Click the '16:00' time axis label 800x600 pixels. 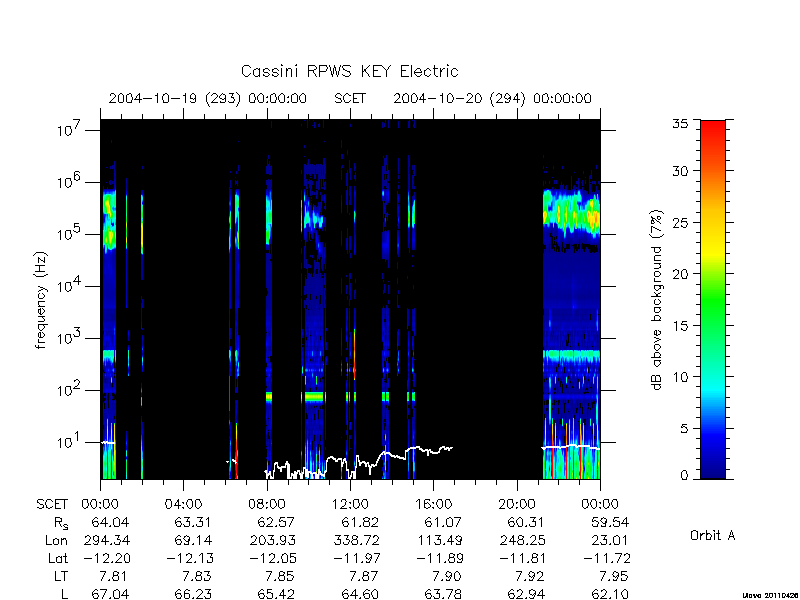click(x=433, y=504)
